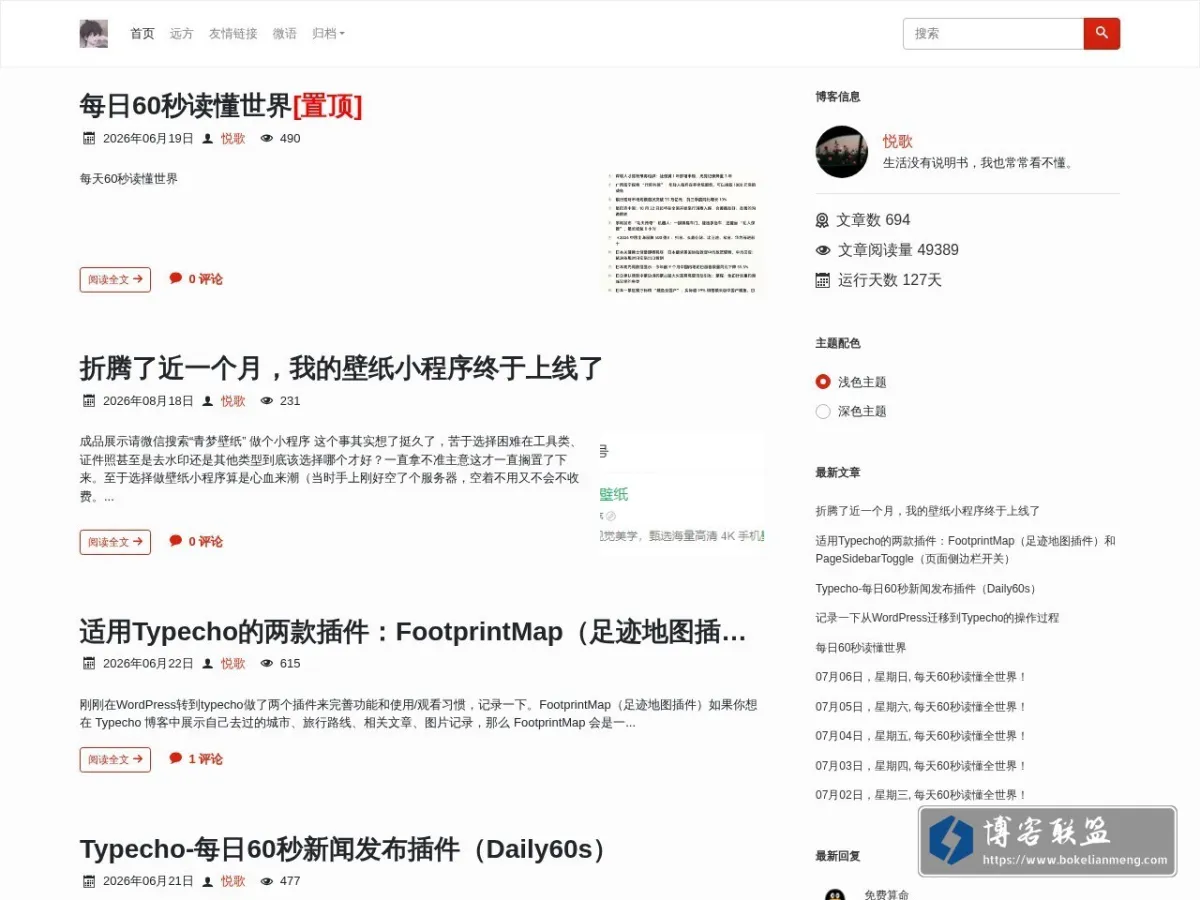Screen dimensions: 1200x900
Task: Click the eye icon beside 477 views
Action: pos(266,881)
